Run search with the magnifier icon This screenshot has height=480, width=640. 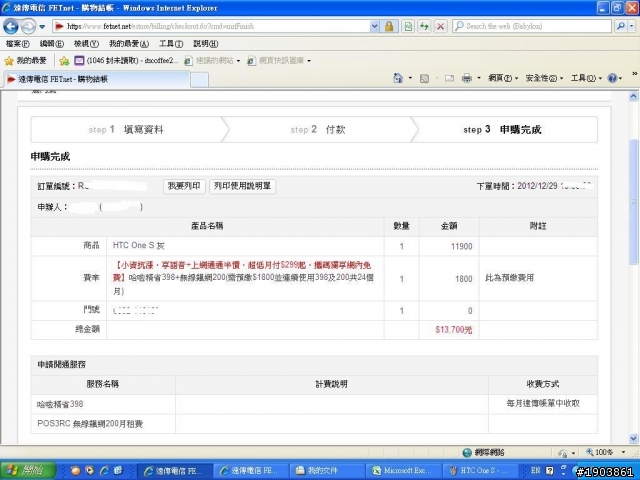(621, 27)
